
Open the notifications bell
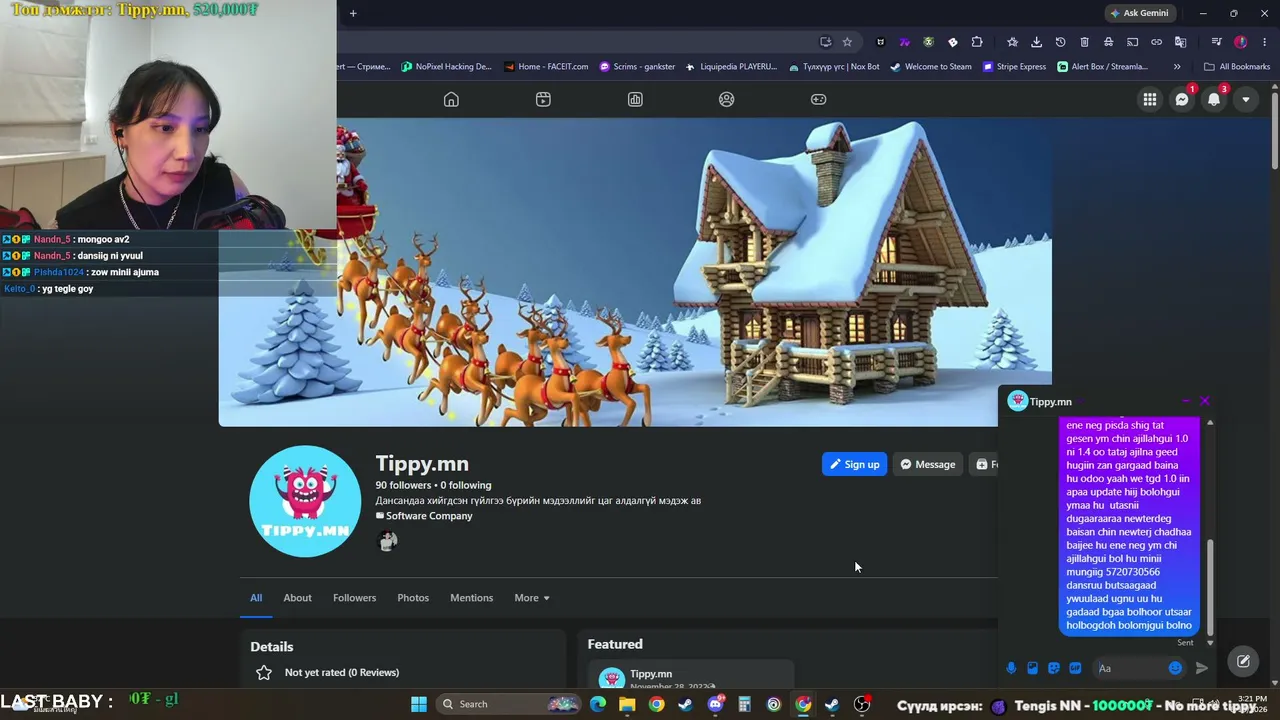(x=1214, y=99)
